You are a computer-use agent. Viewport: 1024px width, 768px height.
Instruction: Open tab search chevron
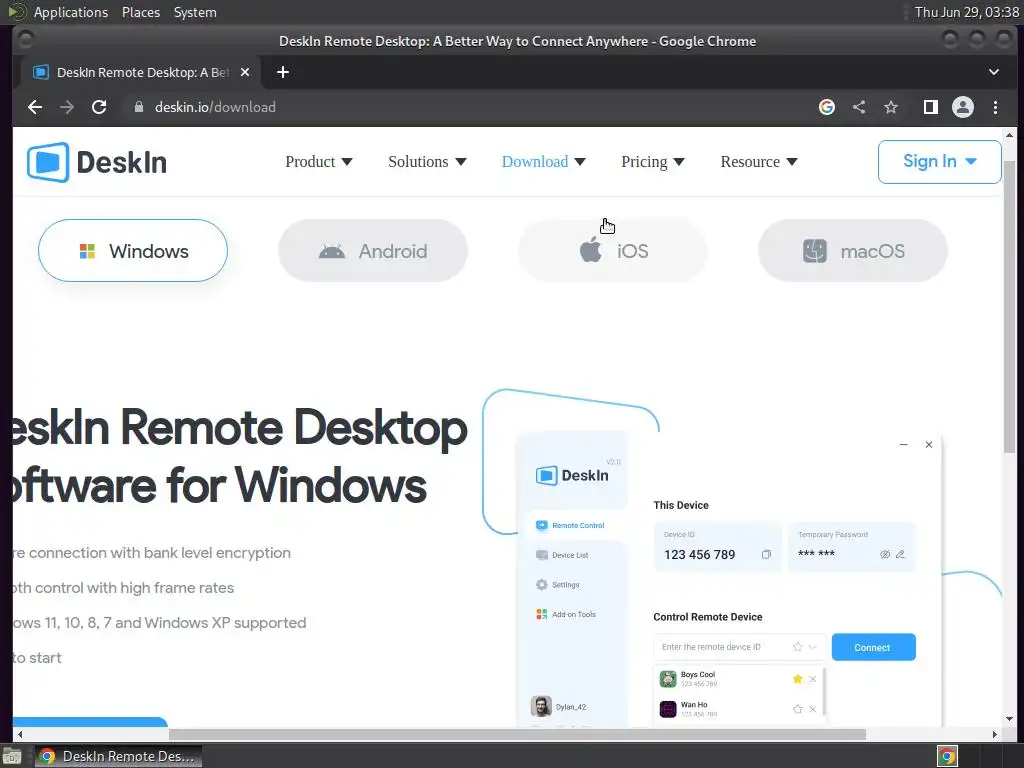click(993, 72)
